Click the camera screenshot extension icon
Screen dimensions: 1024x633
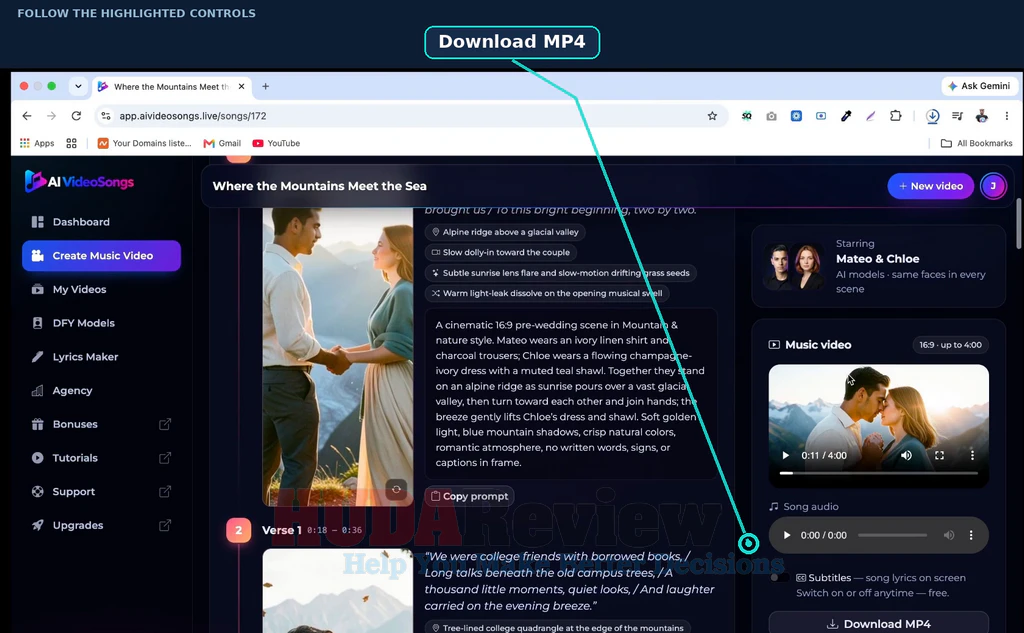click(x=771, y=116)
